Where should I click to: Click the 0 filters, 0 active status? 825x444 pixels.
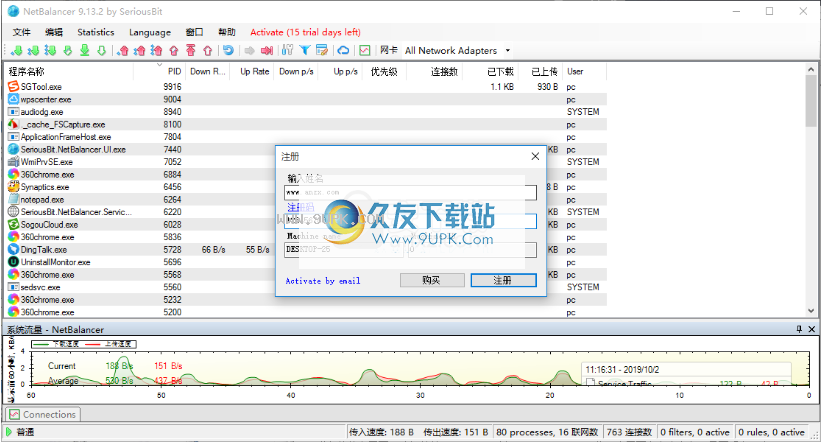click(695, 432)
